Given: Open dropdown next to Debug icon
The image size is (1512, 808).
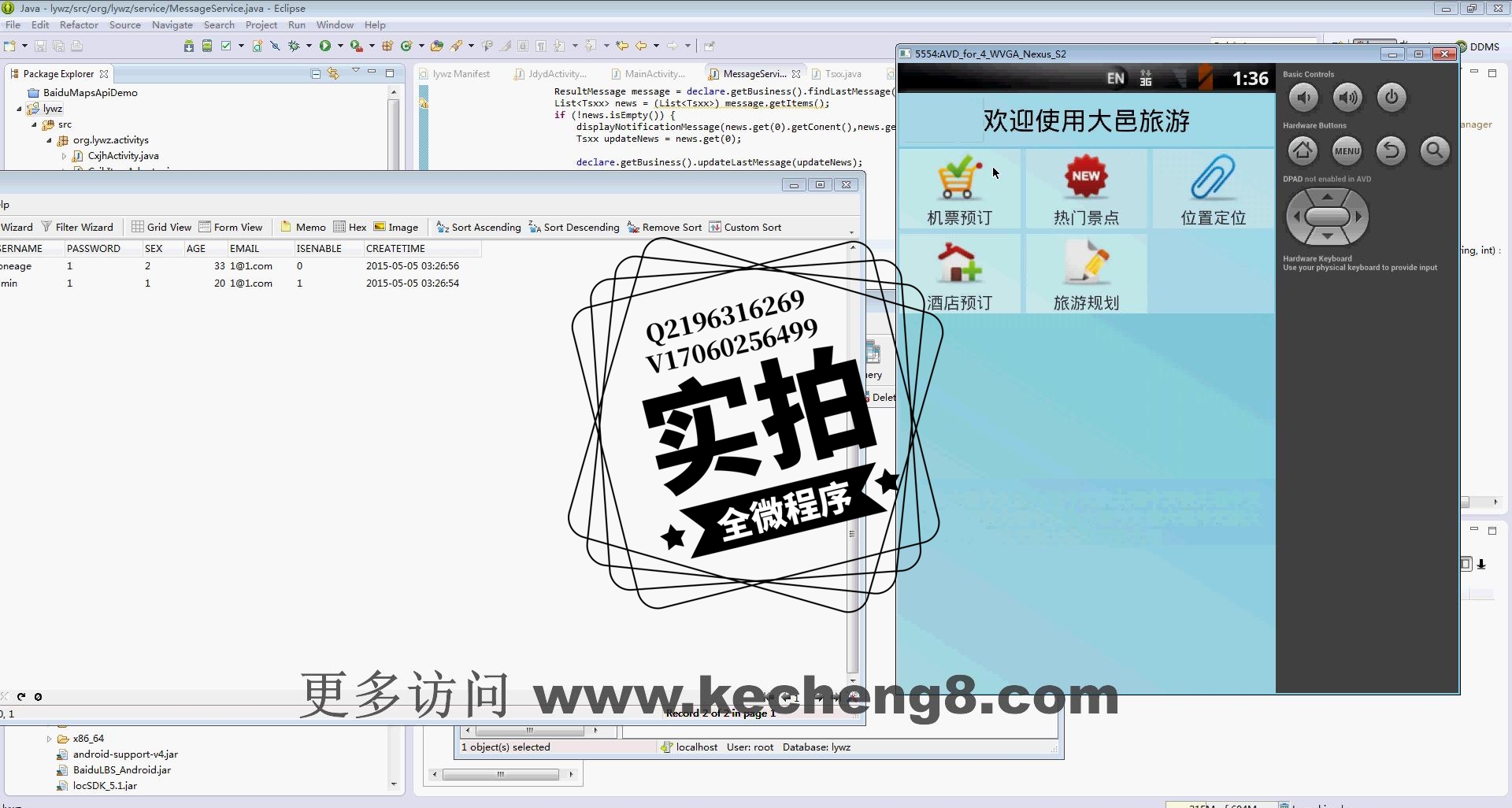Looking at the screenshot, I should (x=309, y=46).
